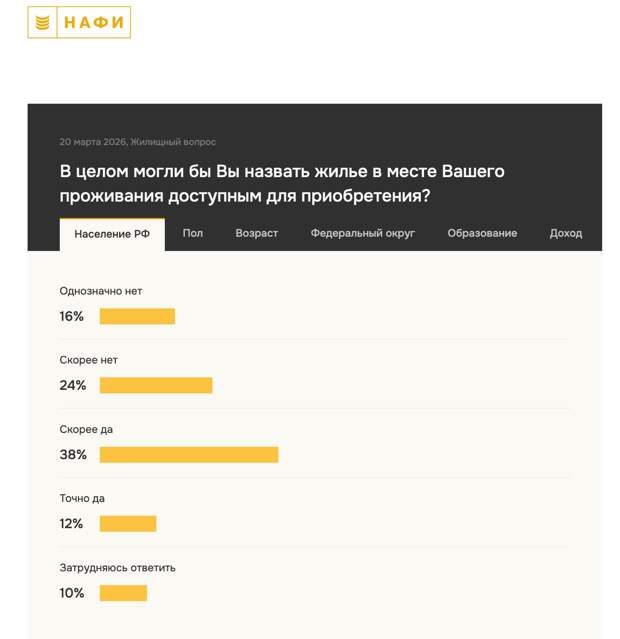620x639 pixels.
Task: Switch to the Доход tab
Action: tap(565, 233)
